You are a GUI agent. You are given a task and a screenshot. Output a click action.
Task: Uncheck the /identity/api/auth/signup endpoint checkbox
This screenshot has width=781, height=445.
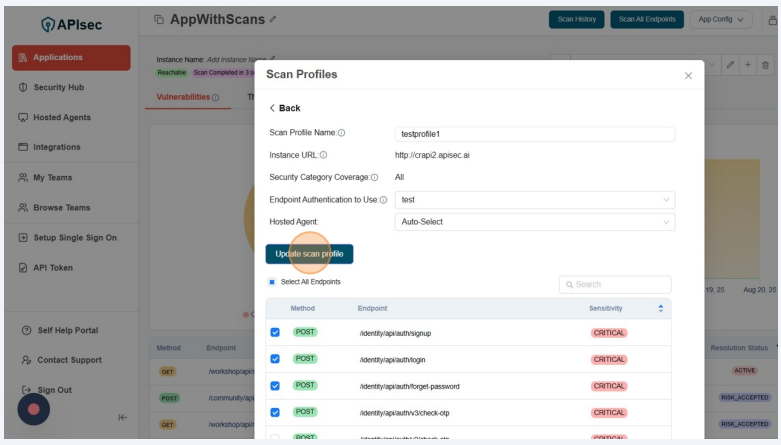pyautogui.click(x=275, y=332)
